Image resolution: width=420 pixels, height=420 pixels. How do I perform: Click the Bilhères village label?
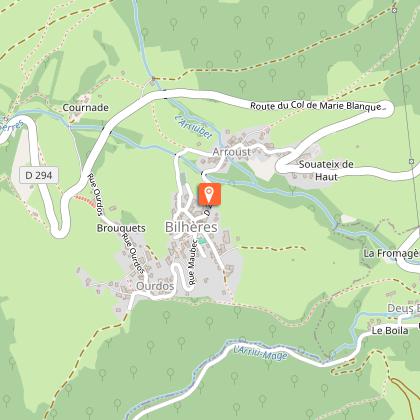pyautogui.click(x=191, y=227)
